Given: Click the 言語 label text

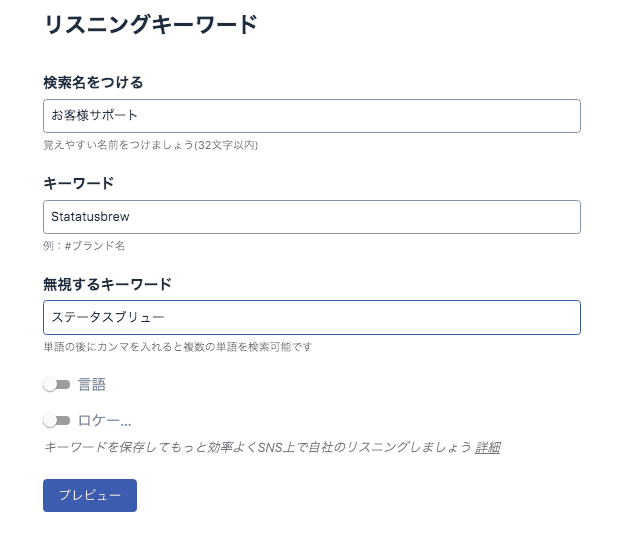Looking at the screenshot, I should (92, 385).
